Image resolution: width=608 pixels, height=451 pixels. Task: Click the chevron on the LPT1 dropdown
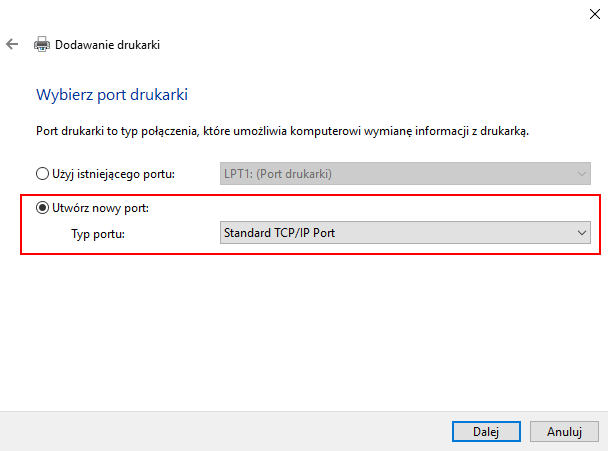(581, 174)
